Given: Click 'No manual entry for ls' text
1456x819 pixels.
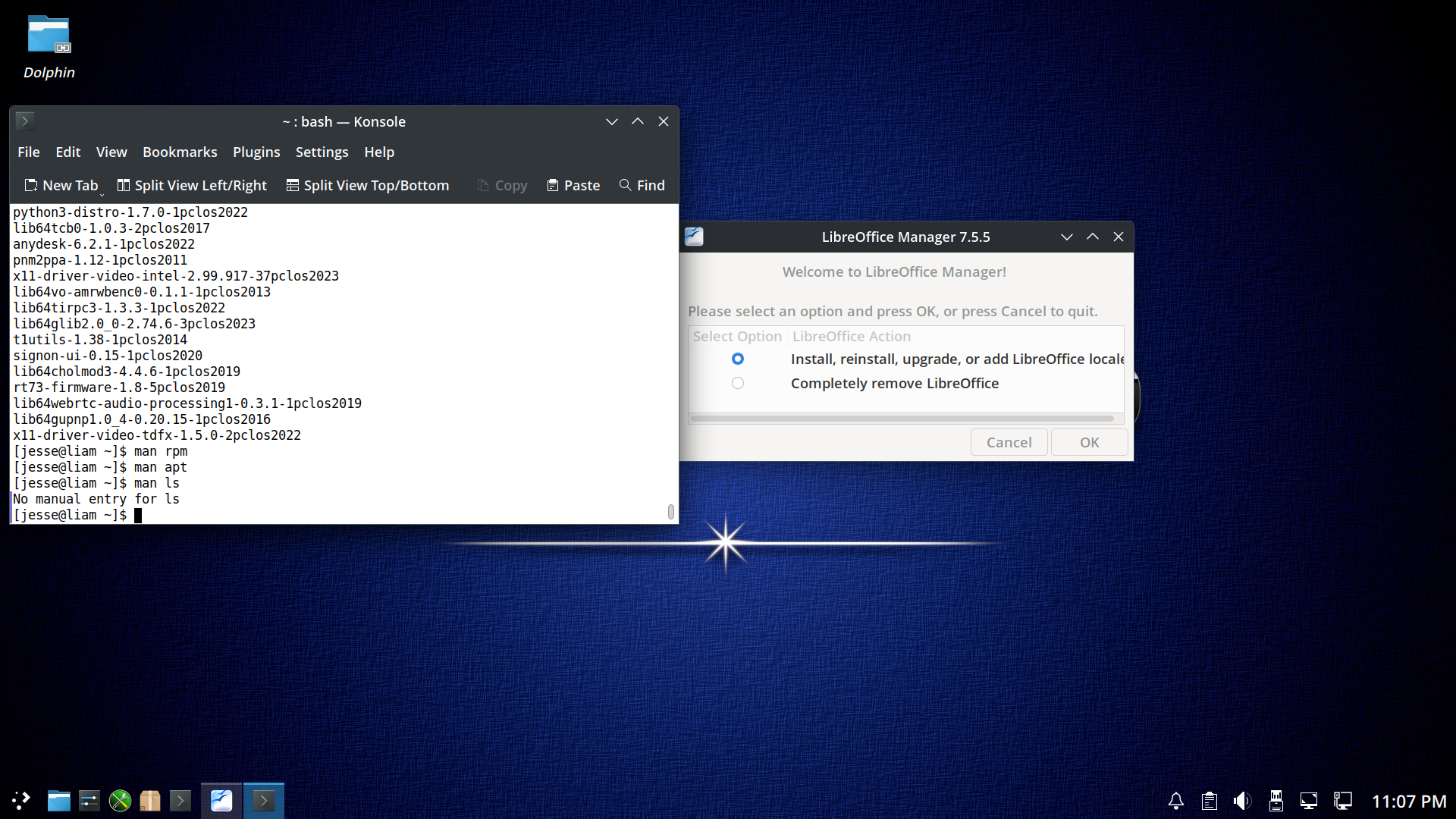Looking at the screenshot, I should (x=96, y=499).
